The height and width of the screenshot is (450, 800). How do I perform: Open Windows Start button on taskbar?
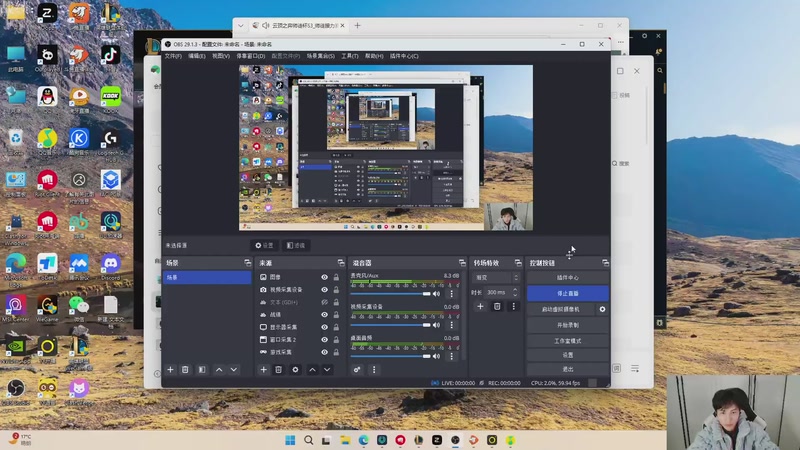click(x=291, y=440)
